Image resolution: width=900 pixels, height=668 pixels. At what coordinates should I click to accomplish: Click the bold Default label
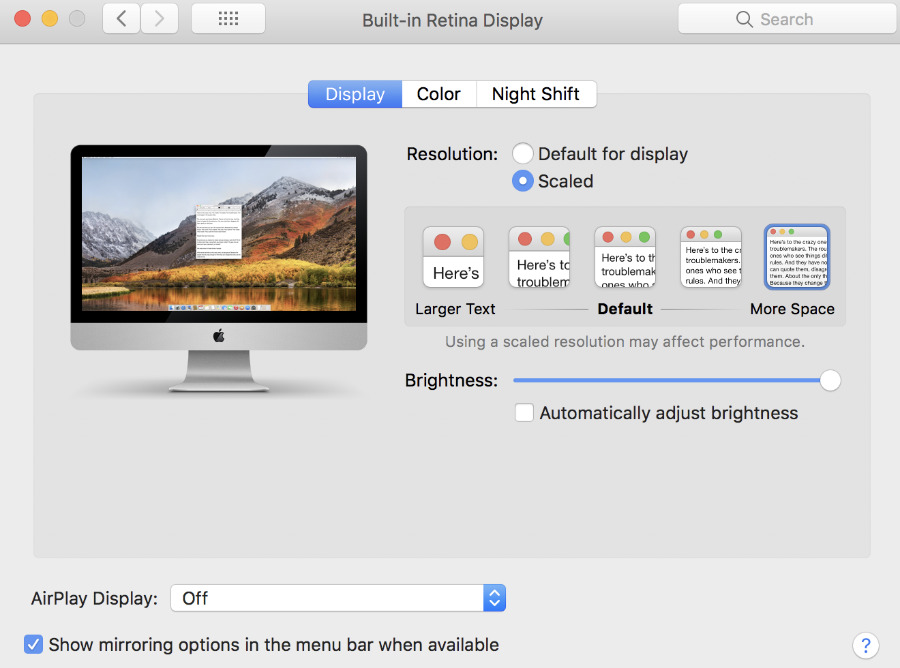(625, 309)
